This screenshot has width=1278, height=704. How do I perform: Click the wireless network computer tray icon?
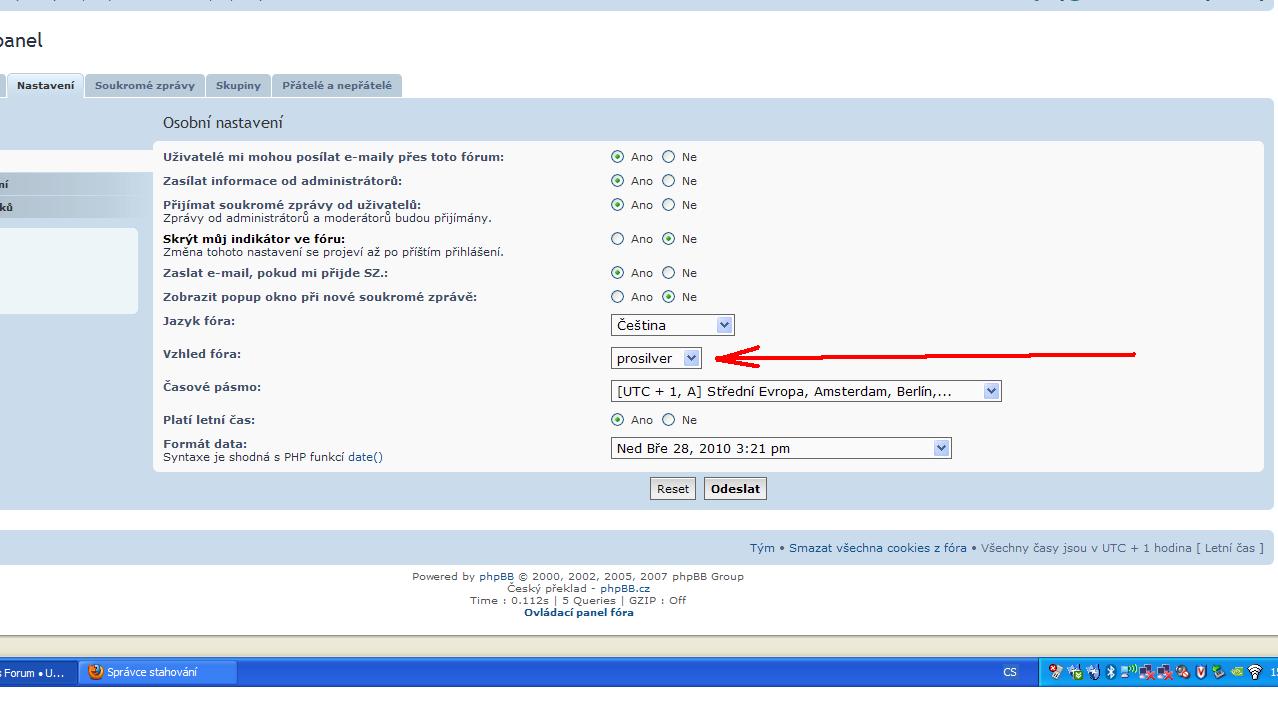[1128, 672]
